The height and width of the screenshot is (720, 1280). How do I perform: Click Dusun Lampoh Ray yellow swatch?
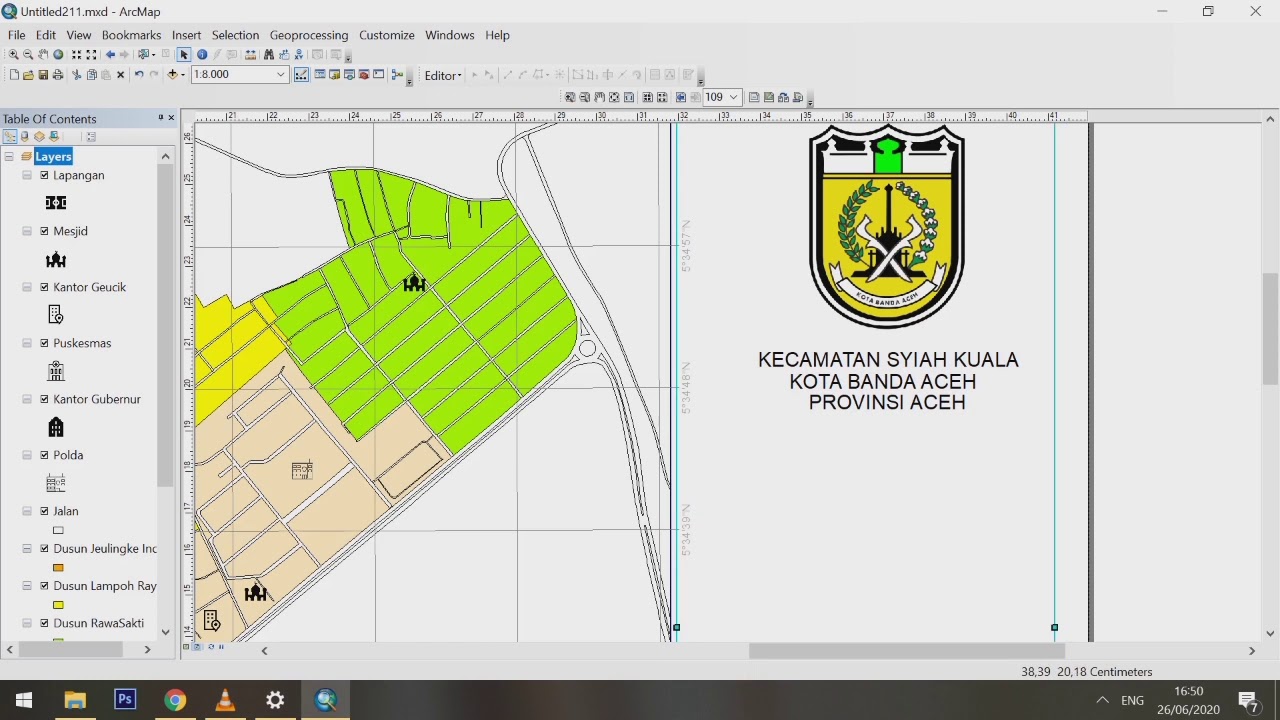pos(58,604)
